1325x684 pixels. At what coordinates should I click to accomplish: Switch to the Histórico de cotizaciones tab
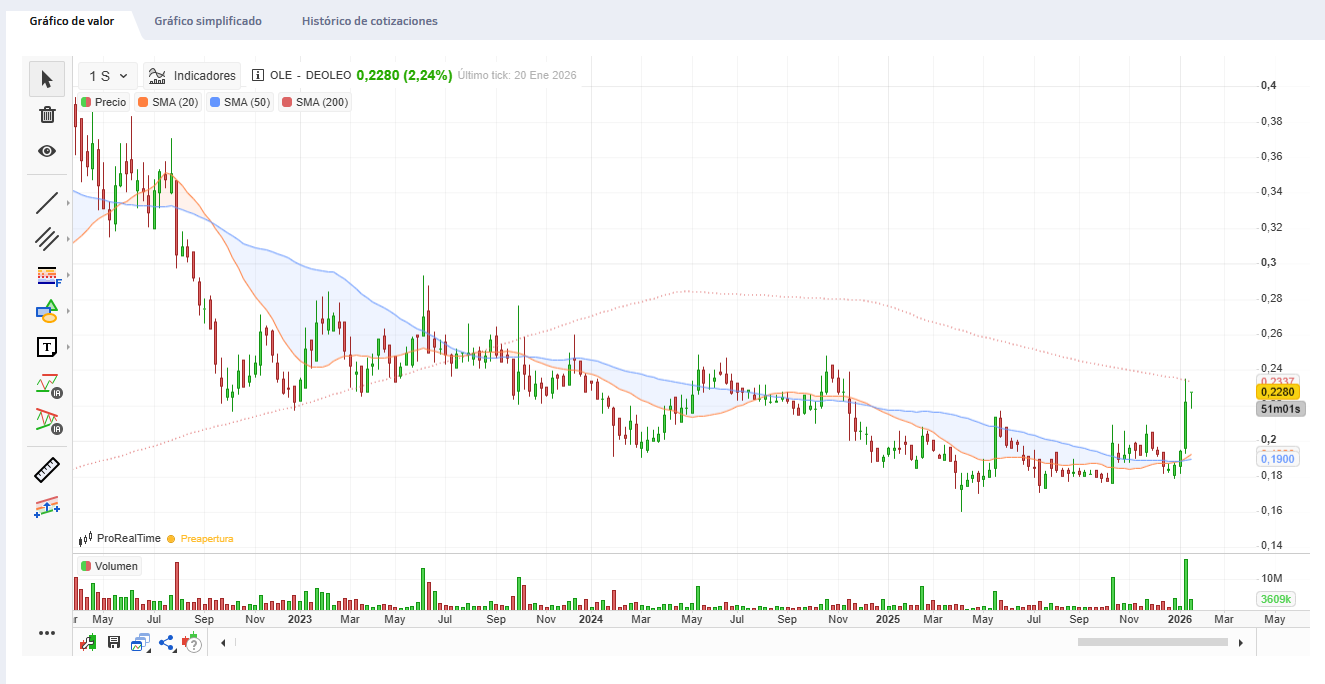tap(369, 21)
